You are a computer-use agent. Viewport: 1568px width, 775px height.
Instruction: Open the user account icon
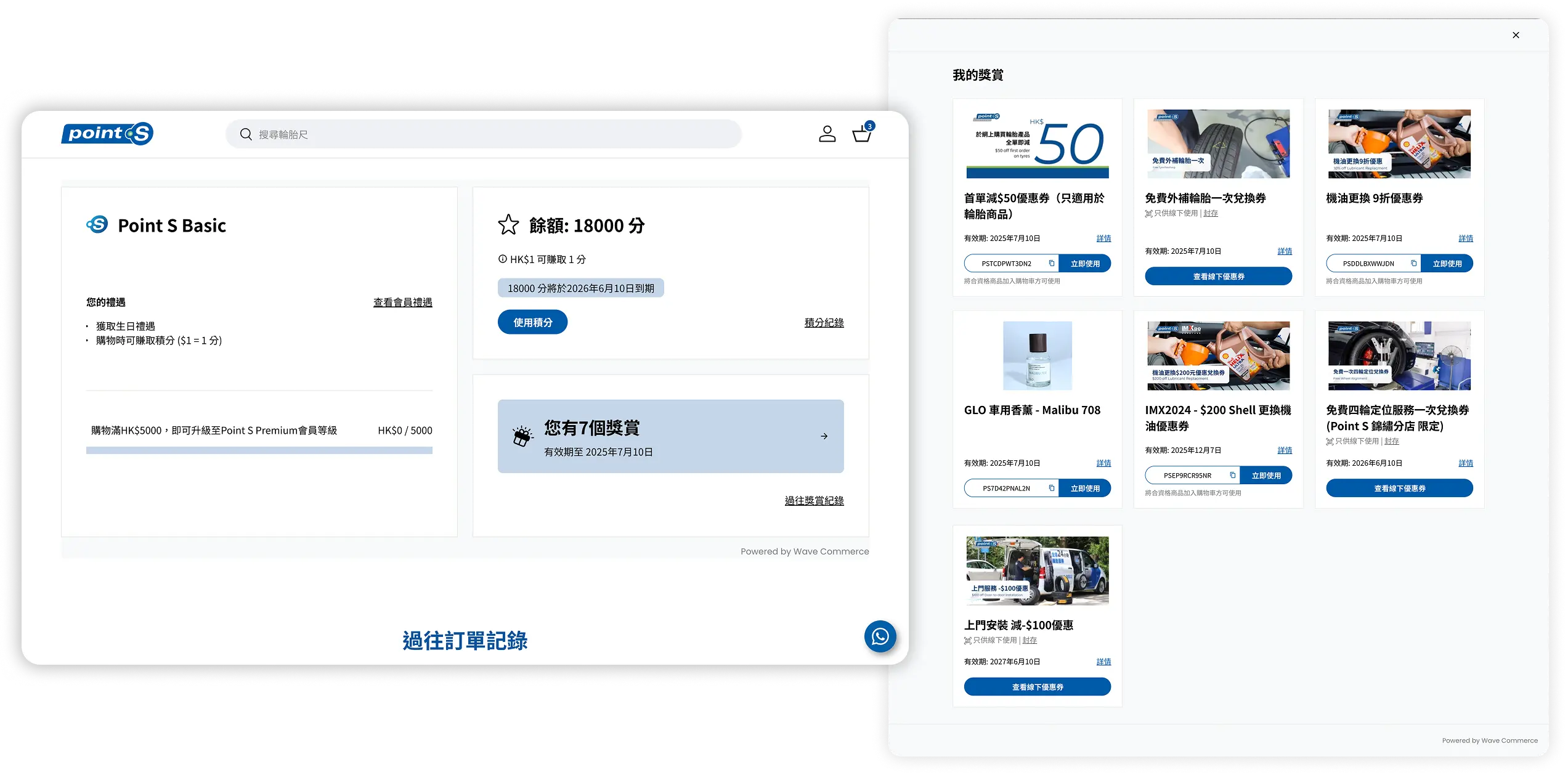pos(827,134)
